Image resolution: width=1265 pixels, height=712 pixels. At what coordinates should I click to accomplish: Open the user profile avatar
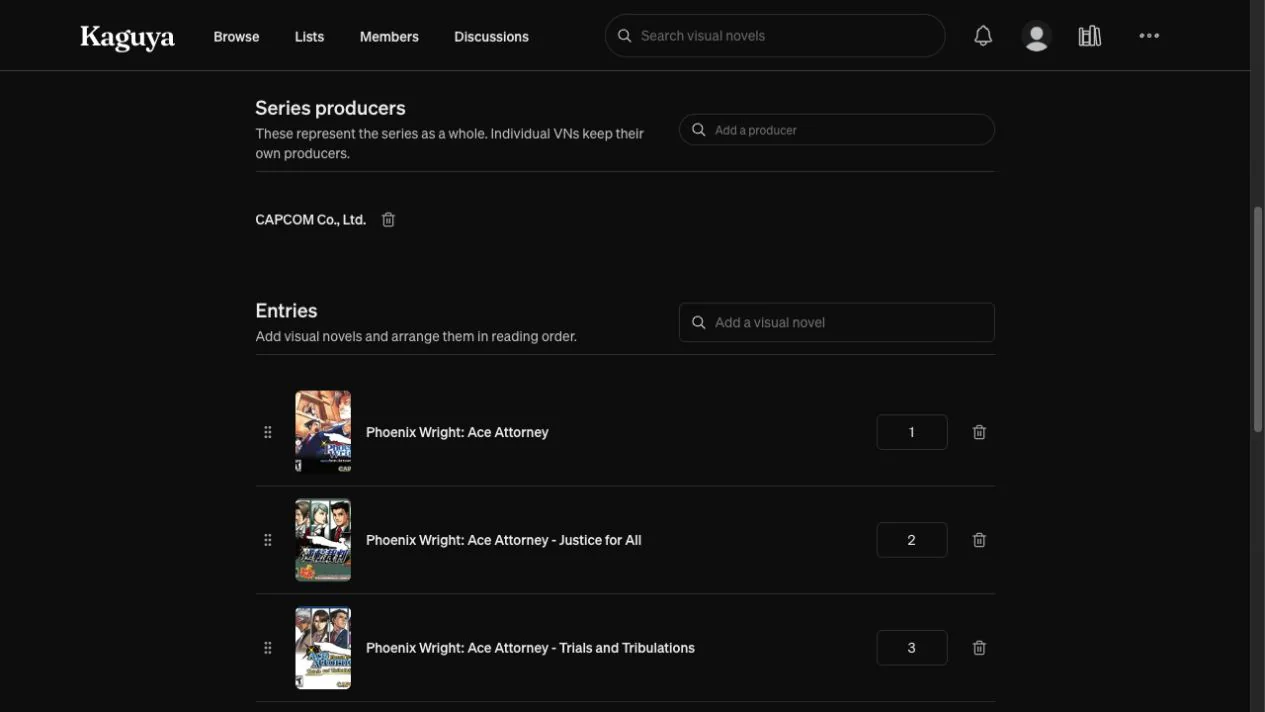click(1037, 37)
